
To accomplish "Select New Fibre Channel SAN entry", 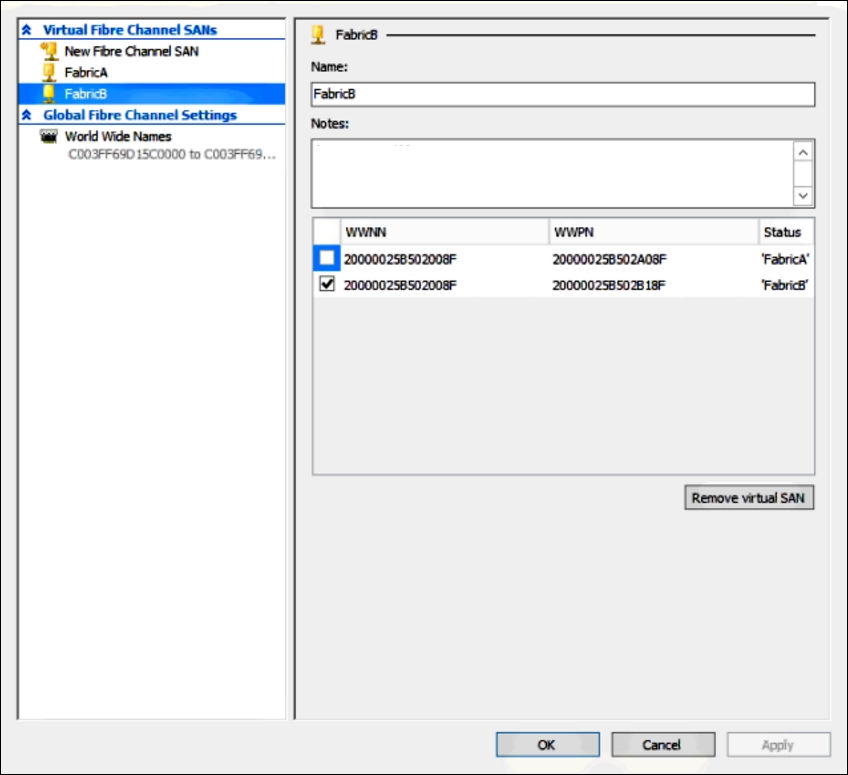I will pyautogui.click(x=131, y=51).
